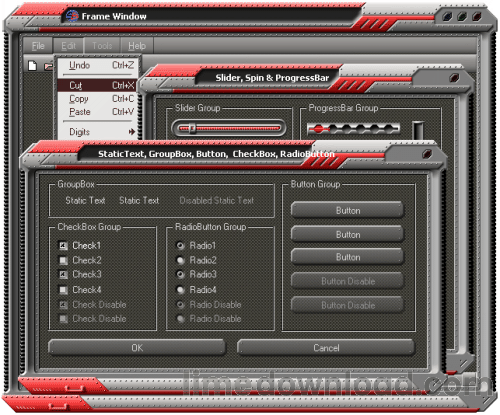Choose Cut from the Edit menu

click(x=98, y=85)
